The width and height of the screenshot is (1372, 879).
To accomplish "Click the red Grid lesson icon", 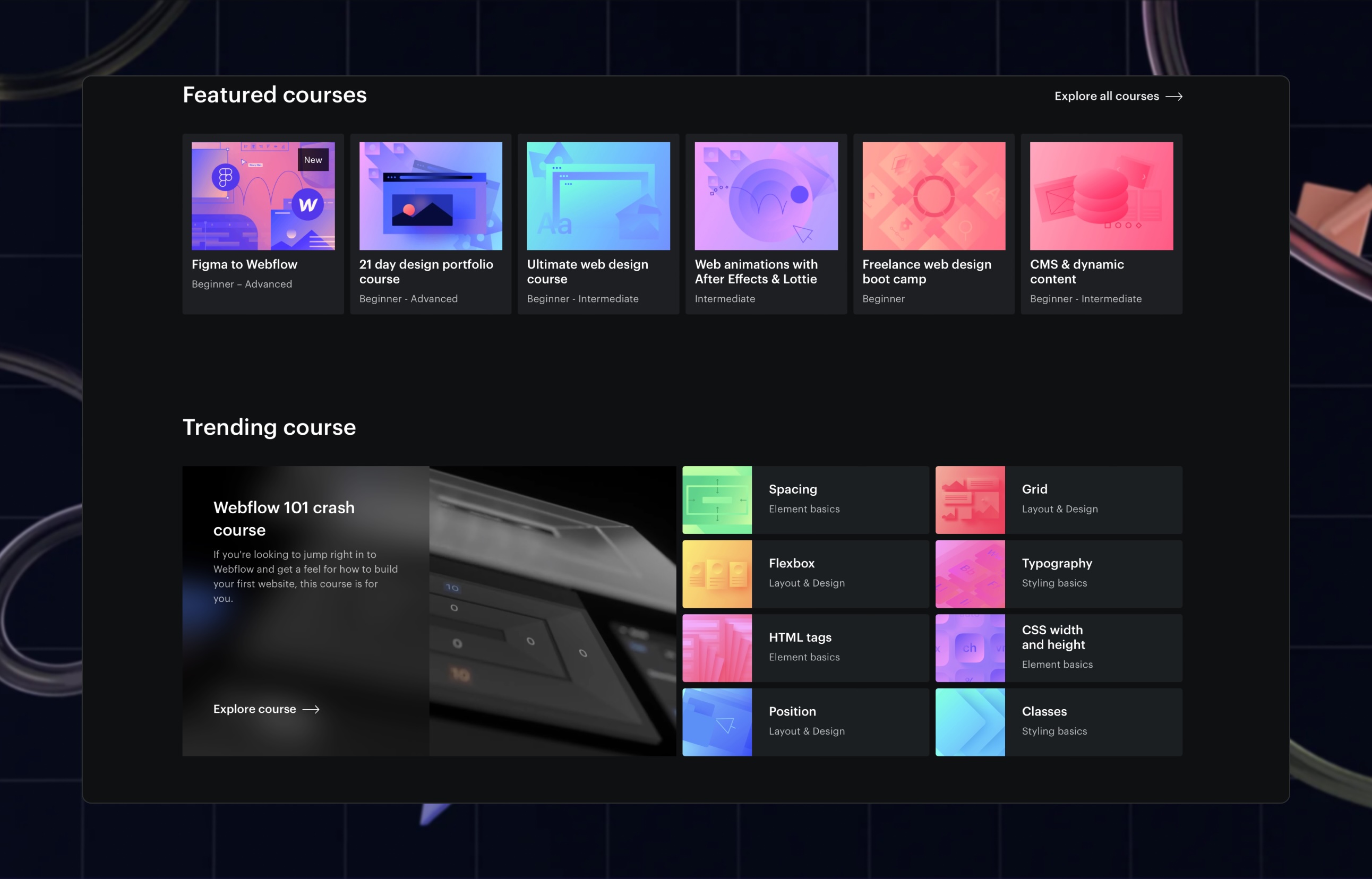I will pyautogui.click(x=970, y=499).
